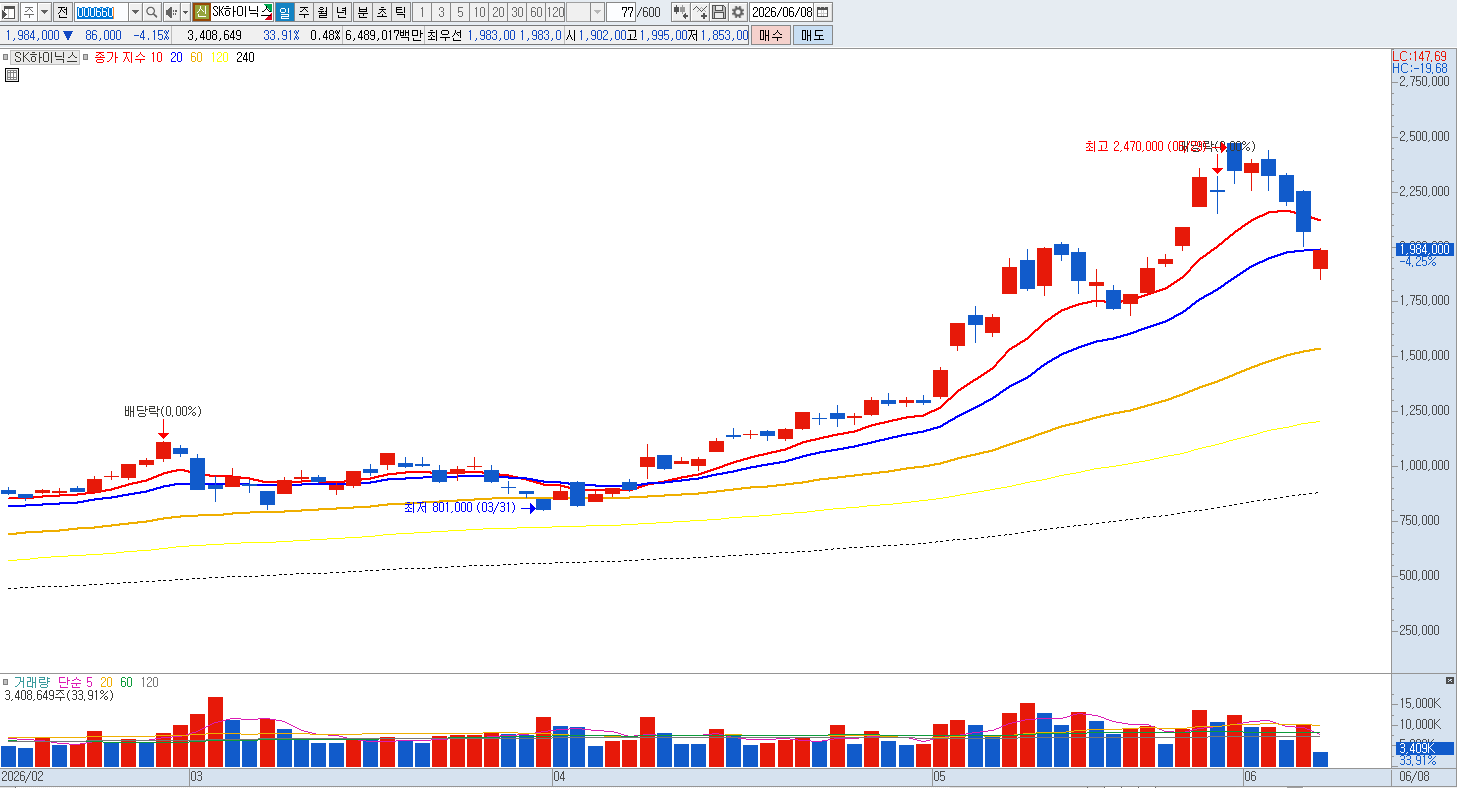Switch to the 주 weekly chart period
The image size is (1457, 788).
(x=304, y=12)
